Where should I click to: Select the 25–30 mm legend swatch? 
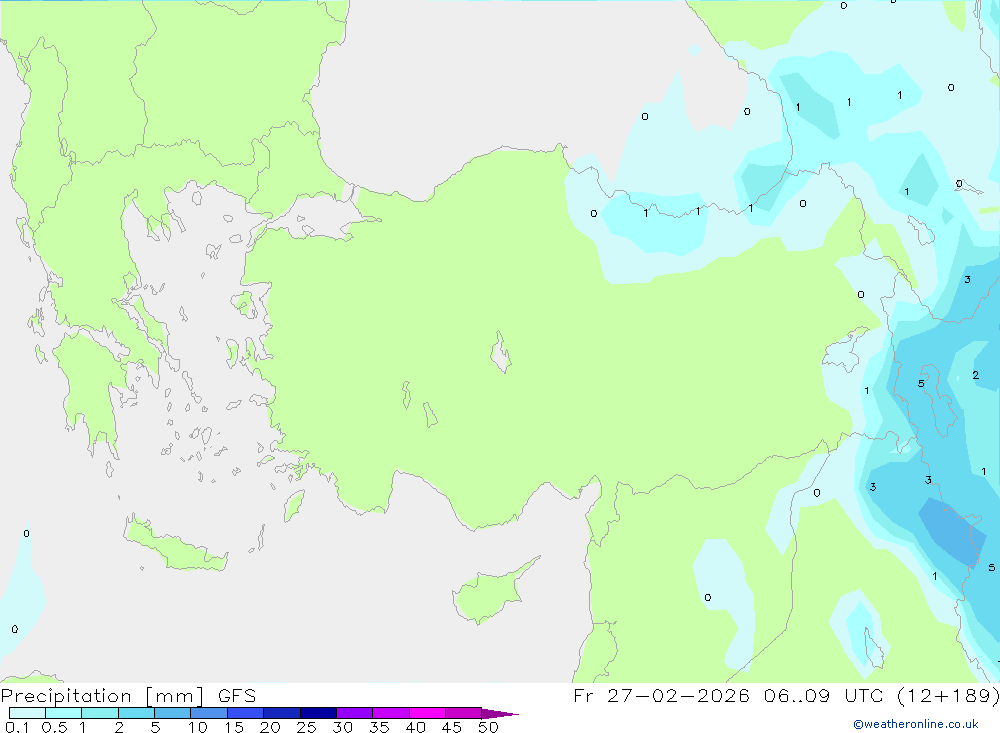click(318, 713)
